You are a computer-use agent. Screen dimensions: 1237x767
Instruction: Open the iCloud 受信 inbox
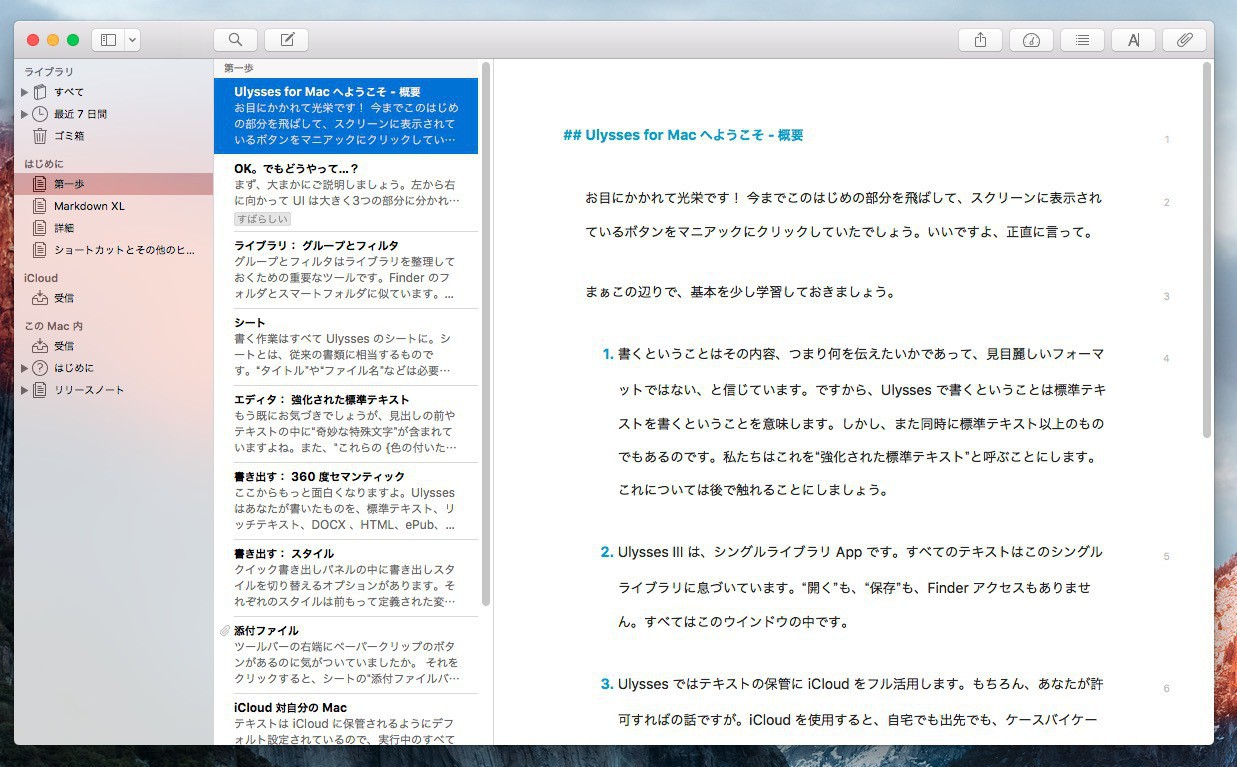coord(63,298)
